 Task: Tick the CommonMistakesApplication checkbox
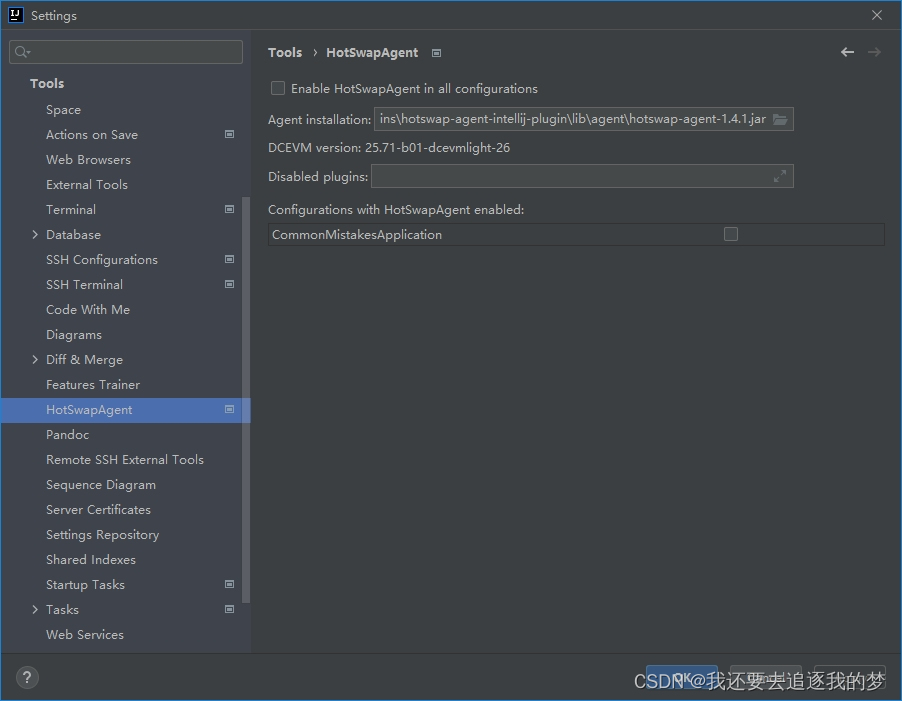pos(731,234)
